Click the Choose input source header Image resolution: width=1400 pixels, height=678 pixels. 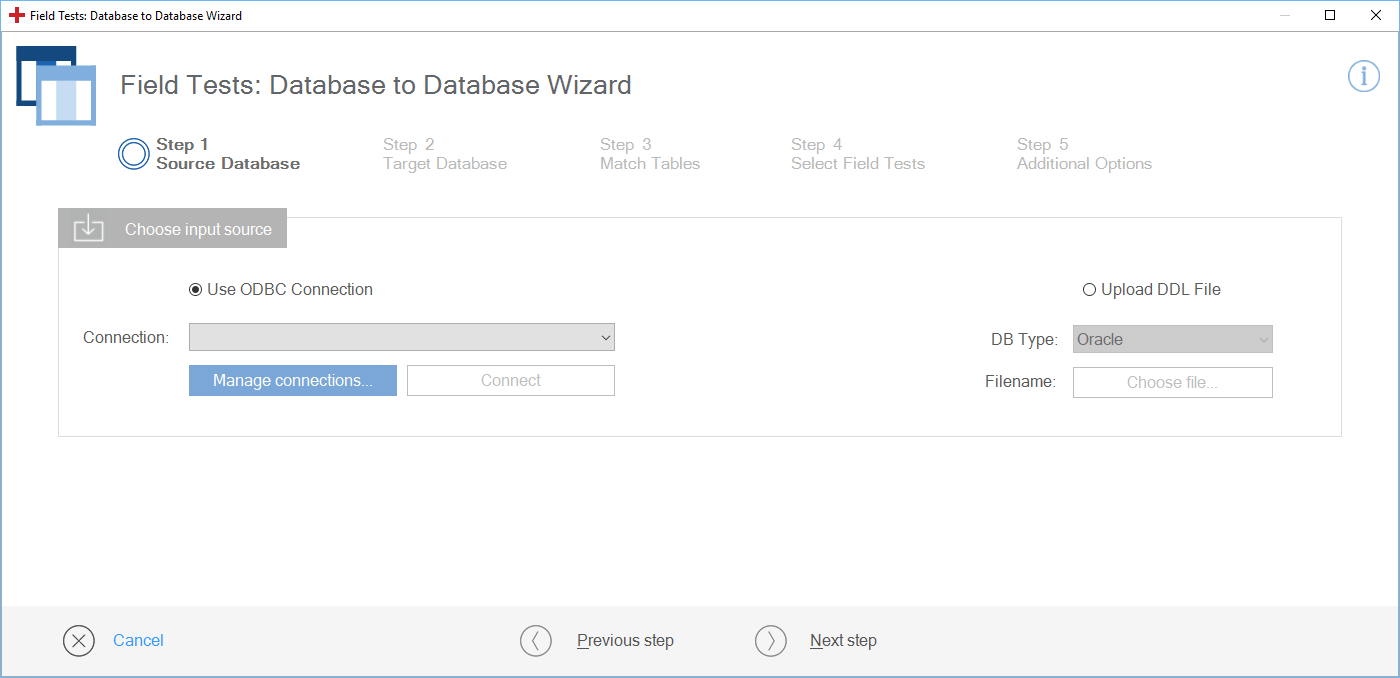[x=172, y=228]
